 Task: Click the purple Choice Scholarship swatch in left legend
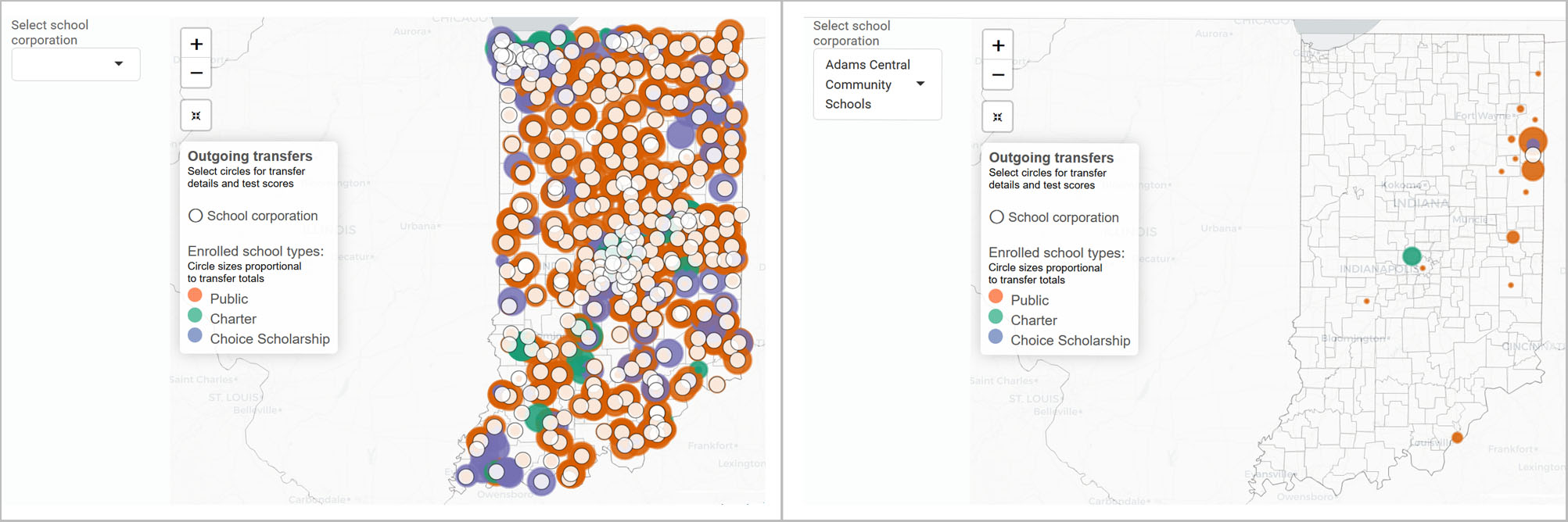tap(196, 335)
